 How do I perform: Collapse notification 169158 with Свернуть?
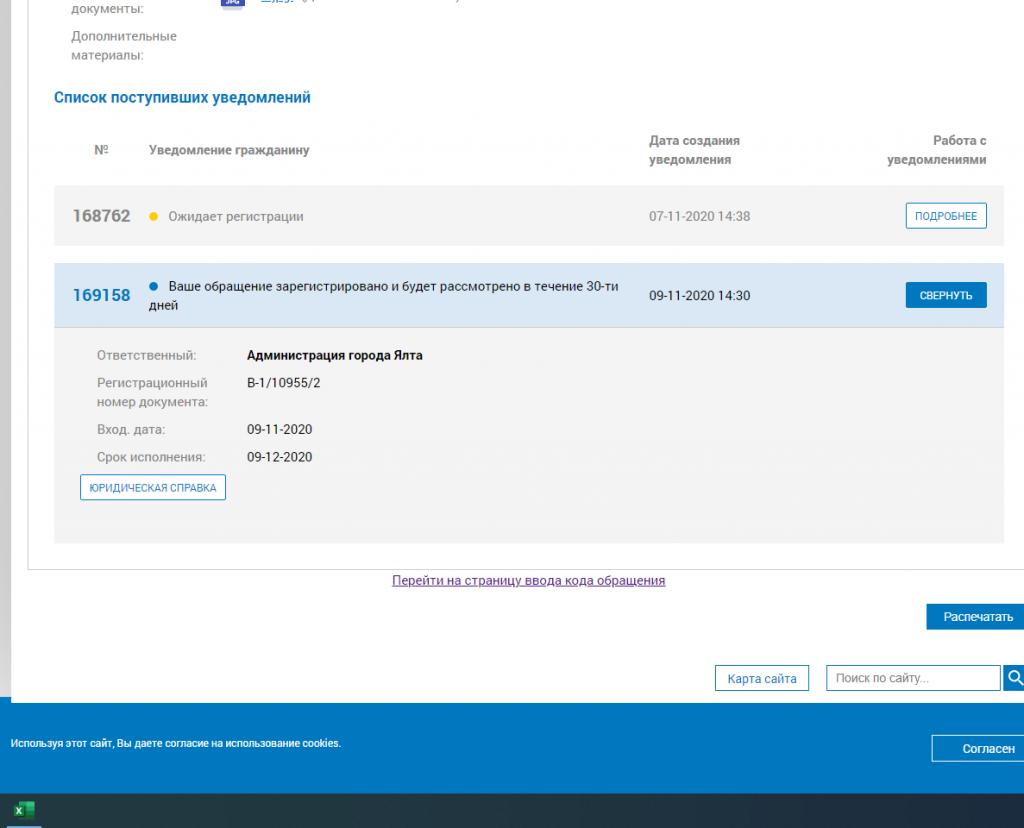pos(945,295)
